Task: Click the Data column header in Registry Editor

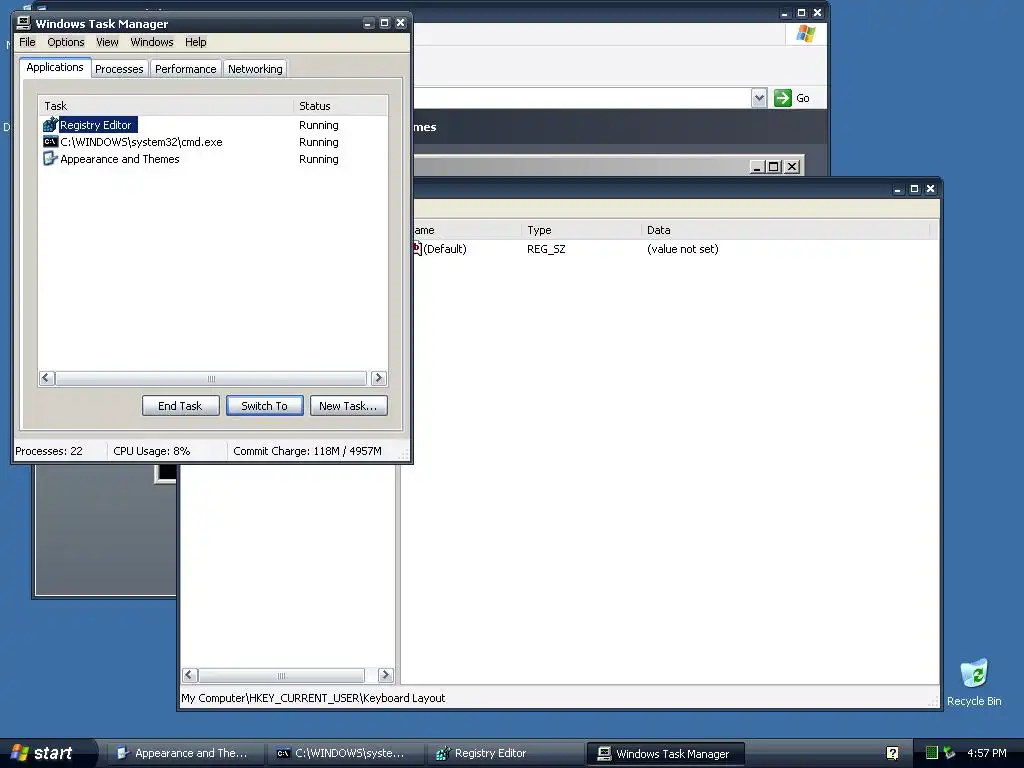Action: (x=786, y=230)
